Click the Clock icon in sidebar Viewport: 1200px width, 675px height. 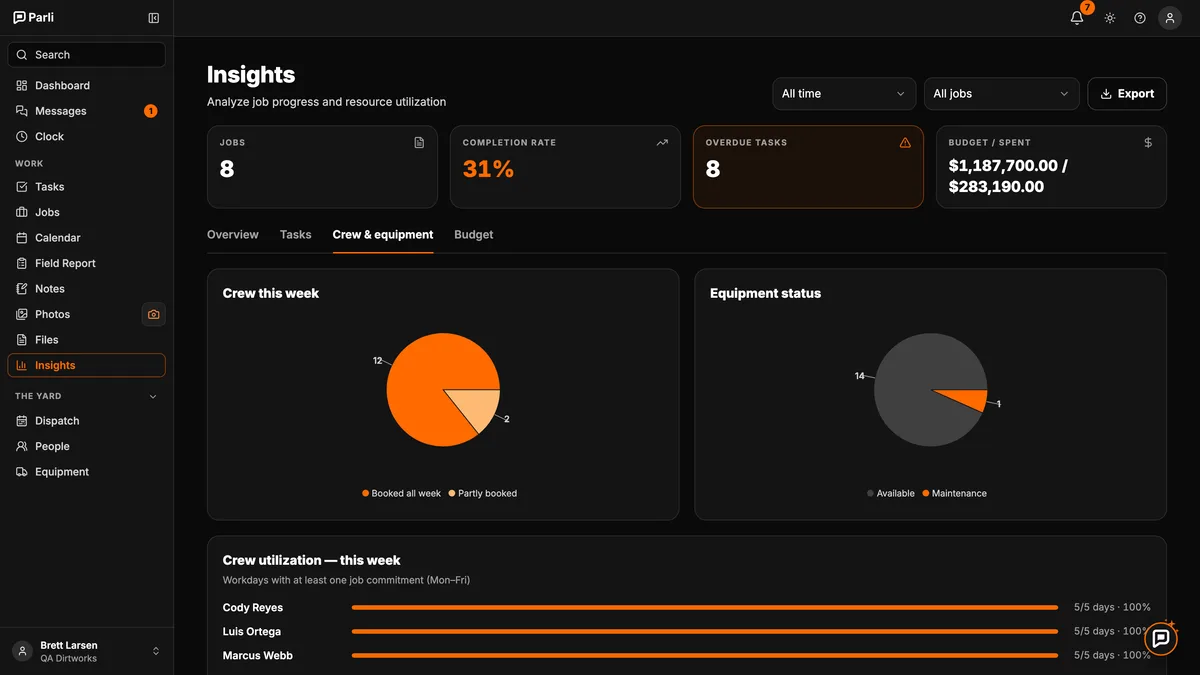(x=22, y=137)
